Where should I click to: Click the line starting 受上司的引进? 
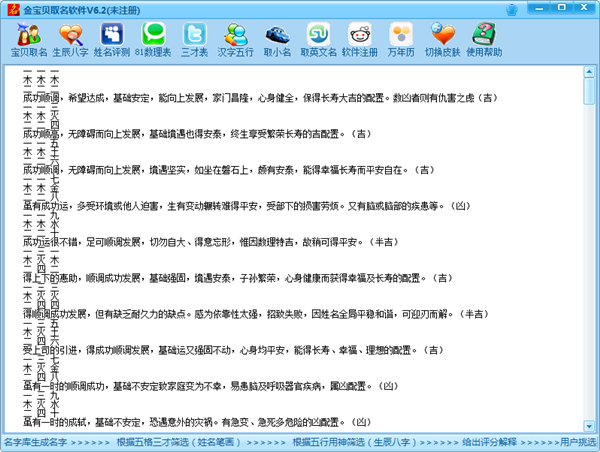click(x=233, y=350)
